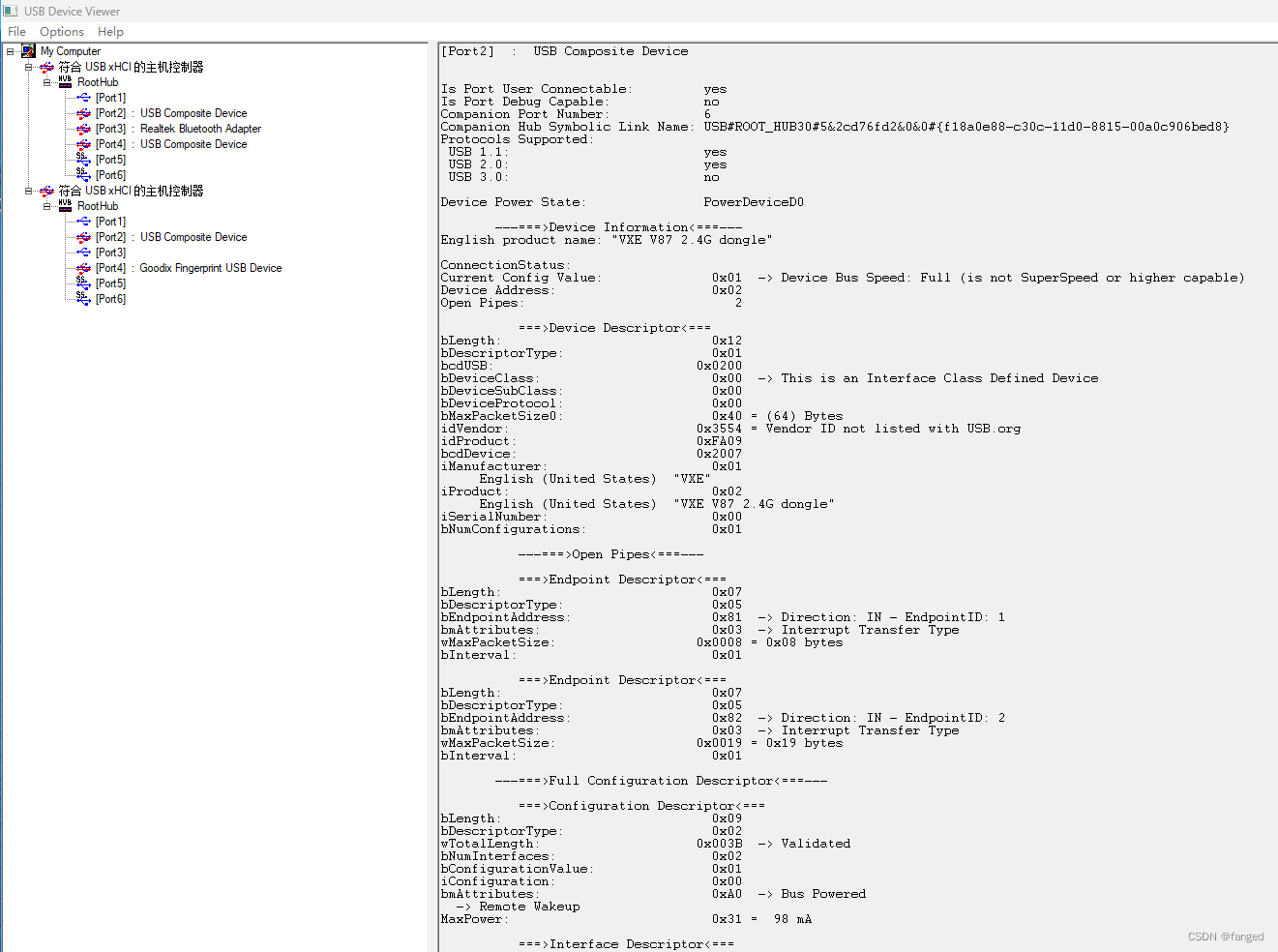Click the 'Current Config Value' line
The height and width of the screenshot is (952, 1278).
click(x=843, y=278)
